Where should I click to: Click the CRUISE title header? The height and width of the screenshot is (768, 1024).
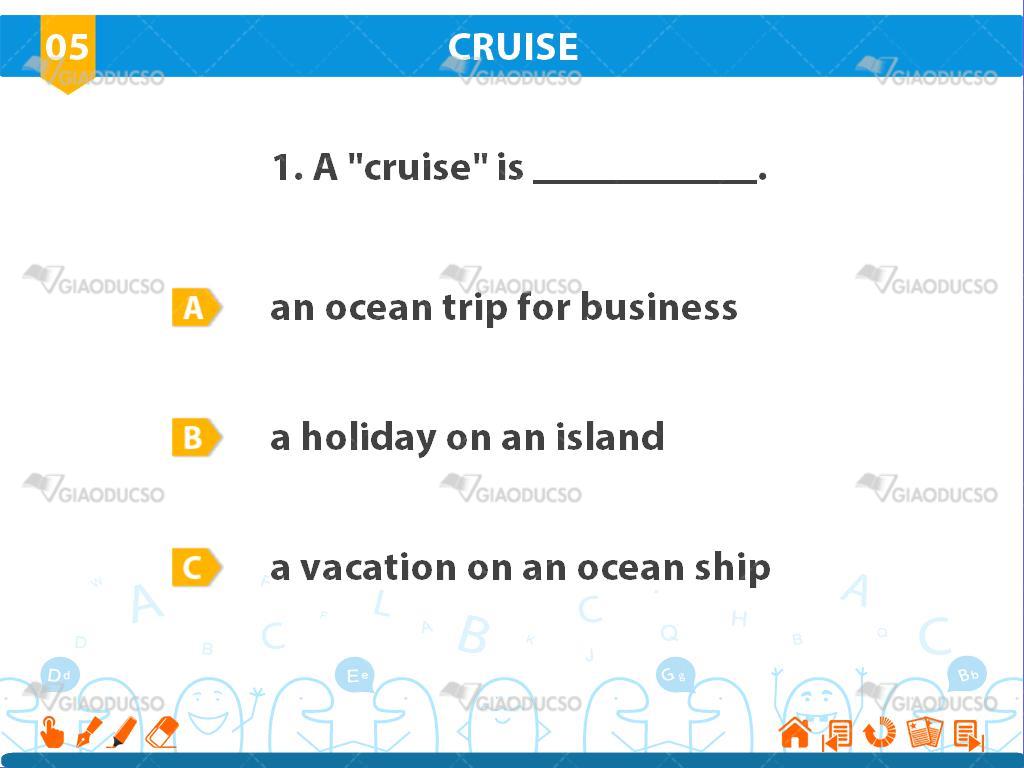pyautogui.click(x=513, y=46)
